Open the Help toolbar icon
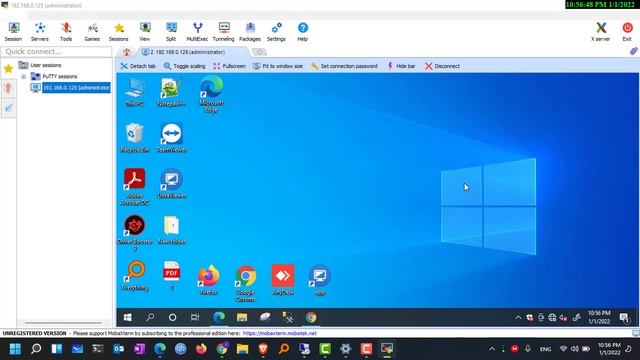640x360 pixels. point(302,32)
